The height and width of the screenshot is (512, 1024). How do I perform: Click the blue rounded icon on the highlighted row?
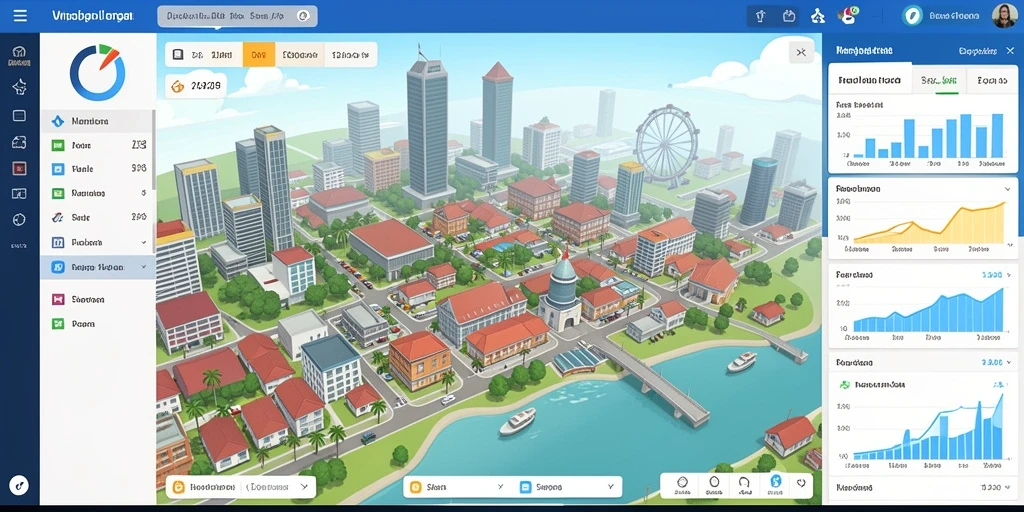point(58,267)
